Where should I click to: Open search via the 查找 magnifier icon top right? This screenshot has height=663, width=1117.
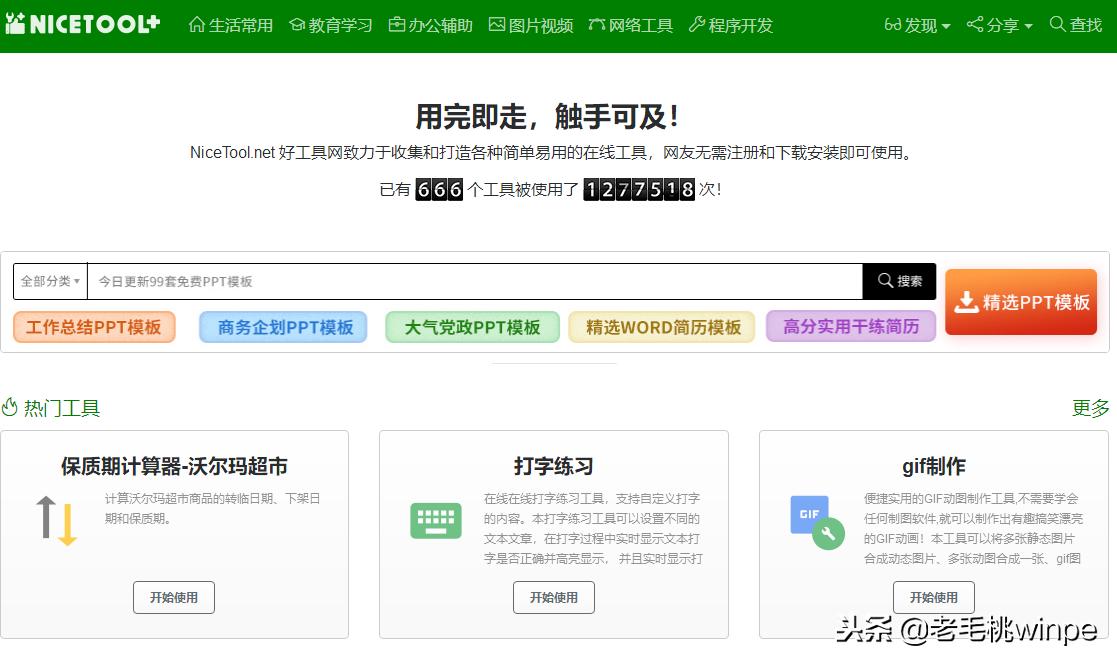(x=1056, y=25)
